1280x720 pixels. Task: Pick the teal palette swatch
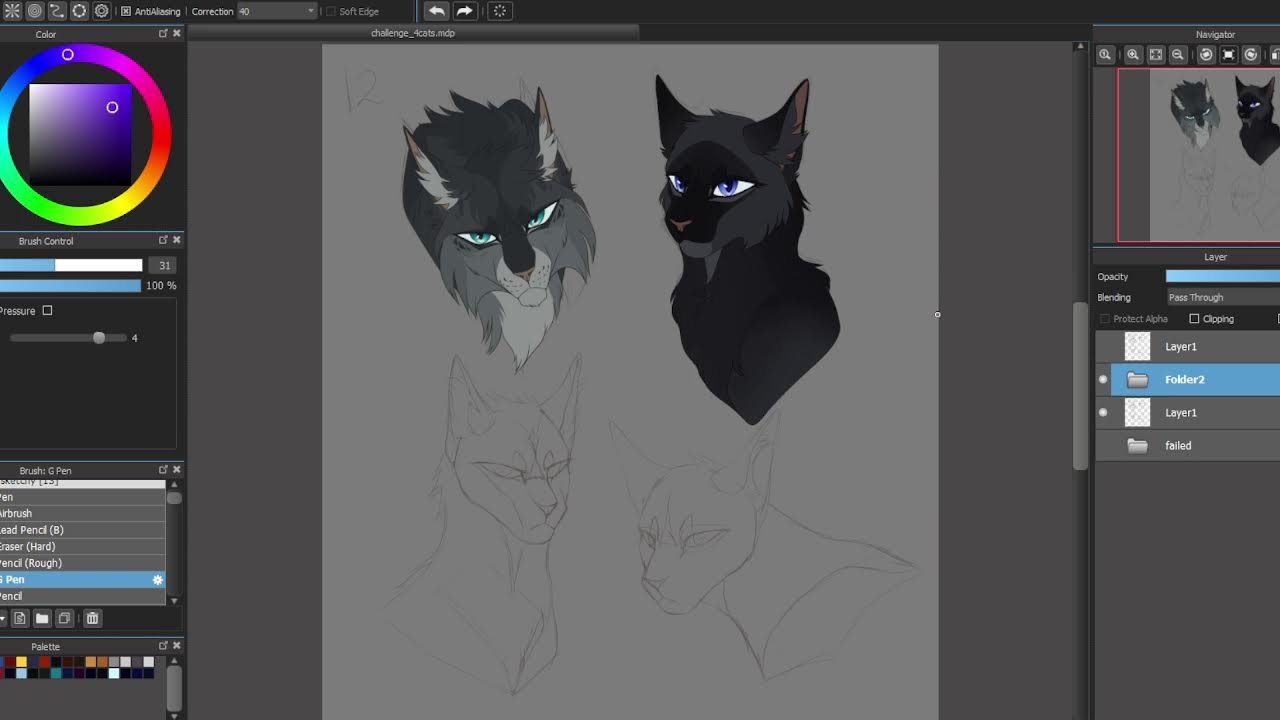coord(56,674)
